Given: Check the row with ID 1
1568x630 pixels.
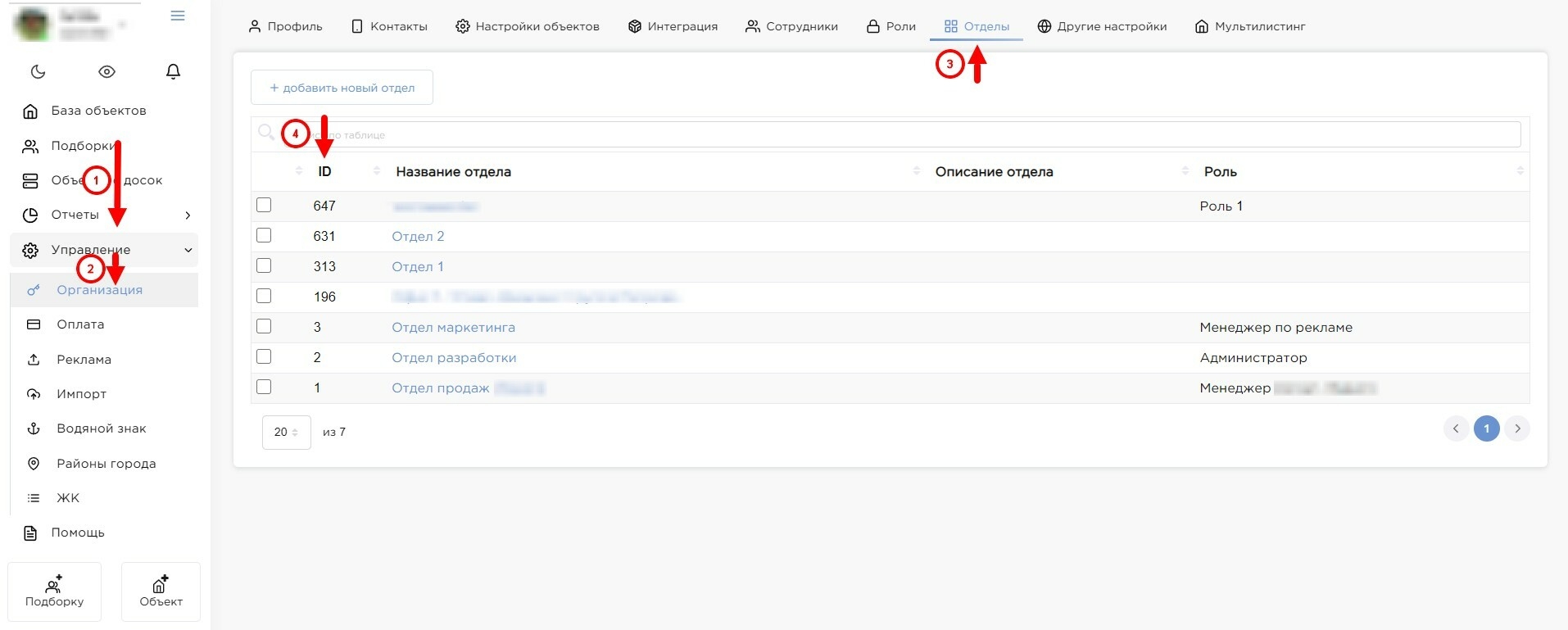Looking at the screenshot, I should click(x=264, y=388).
